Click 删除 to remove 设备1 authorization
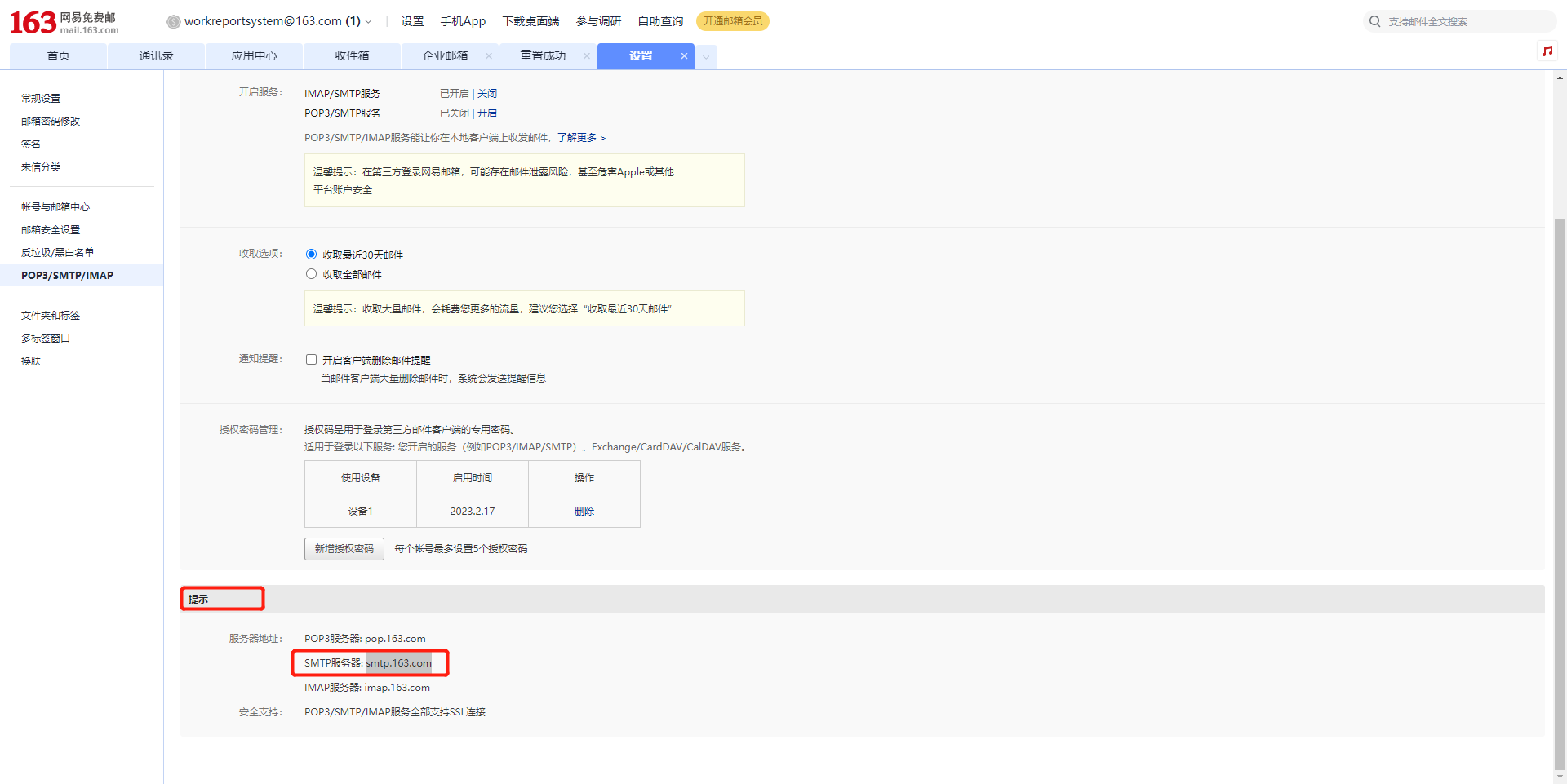 (584, 511)
